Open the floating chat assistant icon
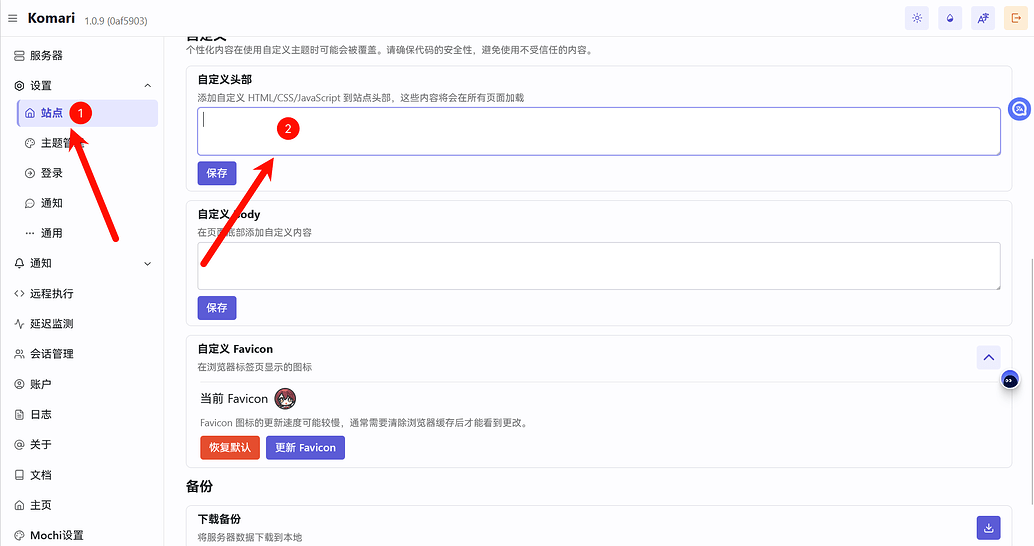Screen dimensions: 1034x546 tap(1019, 109)
